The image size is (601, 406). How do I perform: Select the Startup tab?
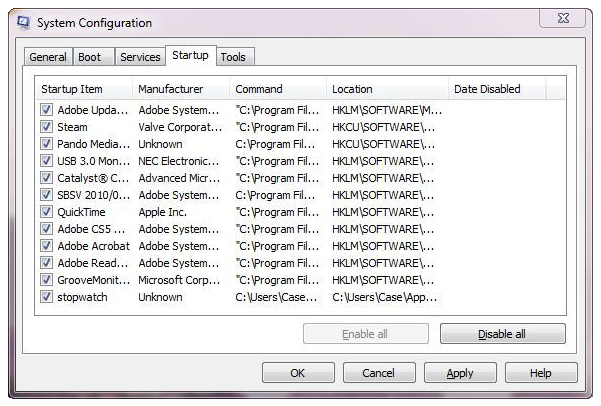click(190, 56)
